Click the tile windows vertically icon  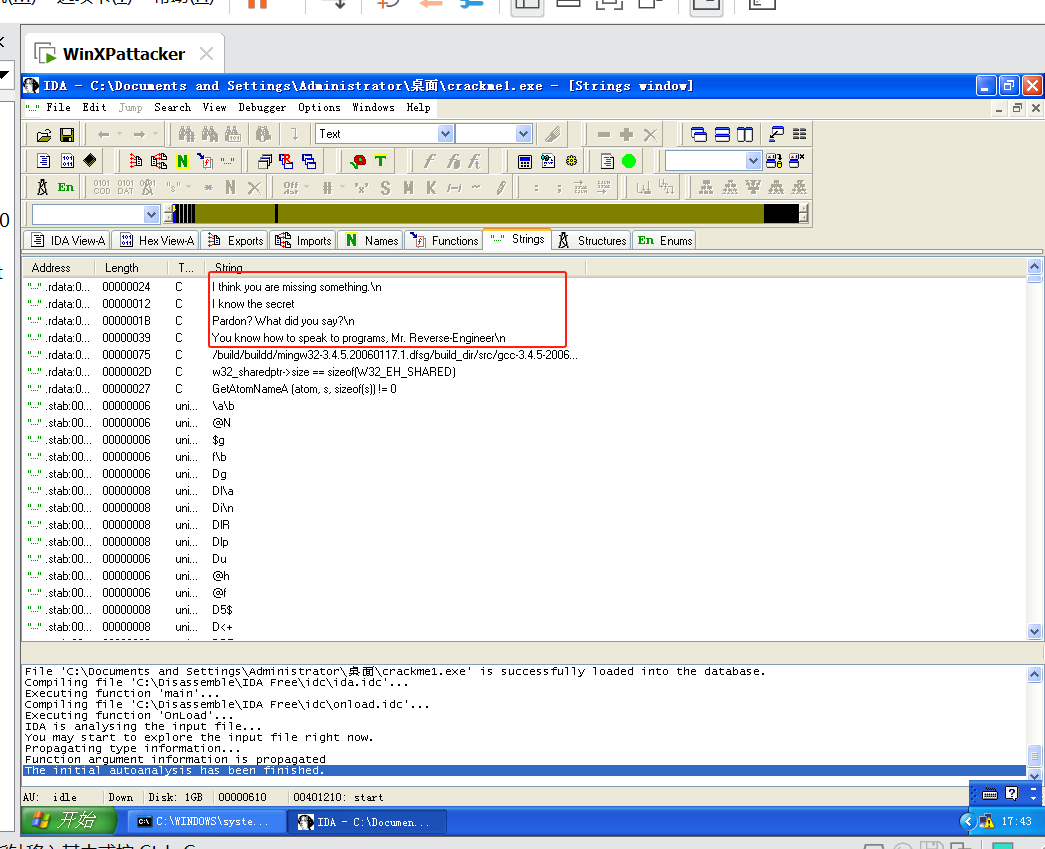pos(745,135)
